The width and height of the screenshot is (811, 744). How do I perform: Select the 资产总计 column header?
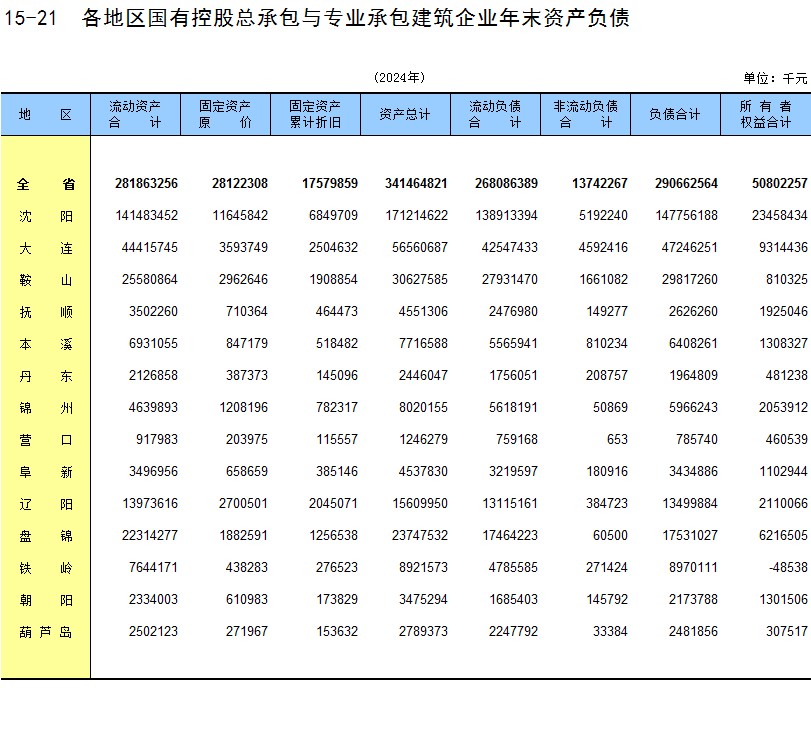click(x=405, y=114)
